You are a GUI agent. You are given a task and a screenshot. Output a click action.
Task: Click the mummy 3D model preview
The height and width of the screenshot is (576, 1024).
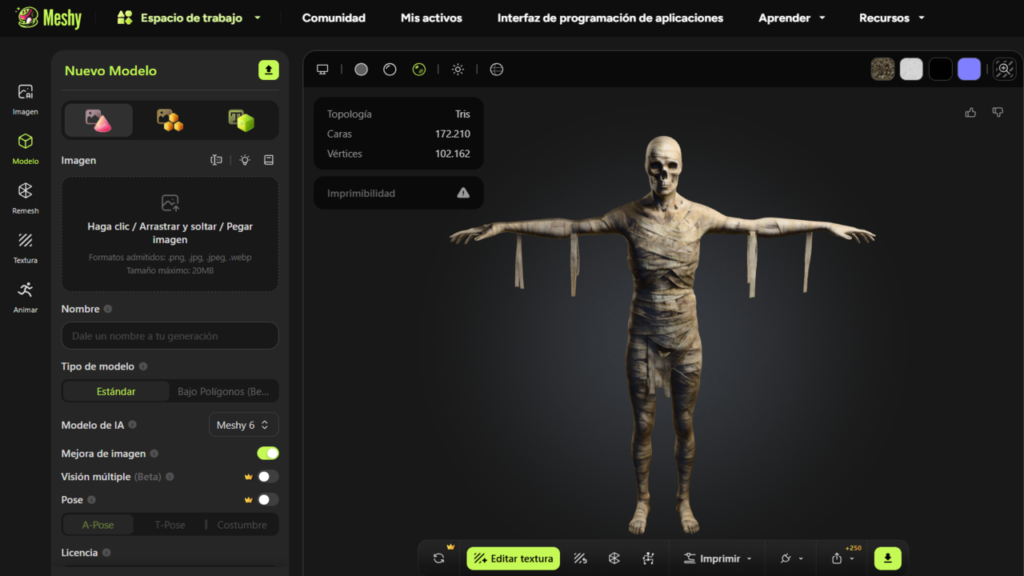point(662,333)
